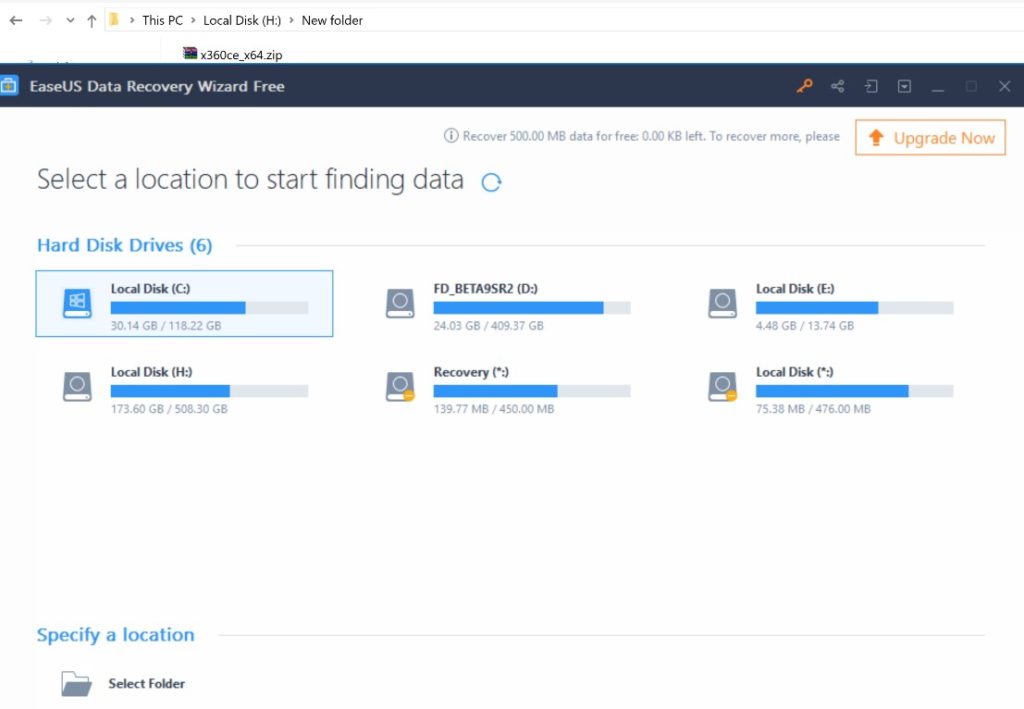Click the Specify a location heading
This screenshot has width=1024, height=709.
(116, 635)
